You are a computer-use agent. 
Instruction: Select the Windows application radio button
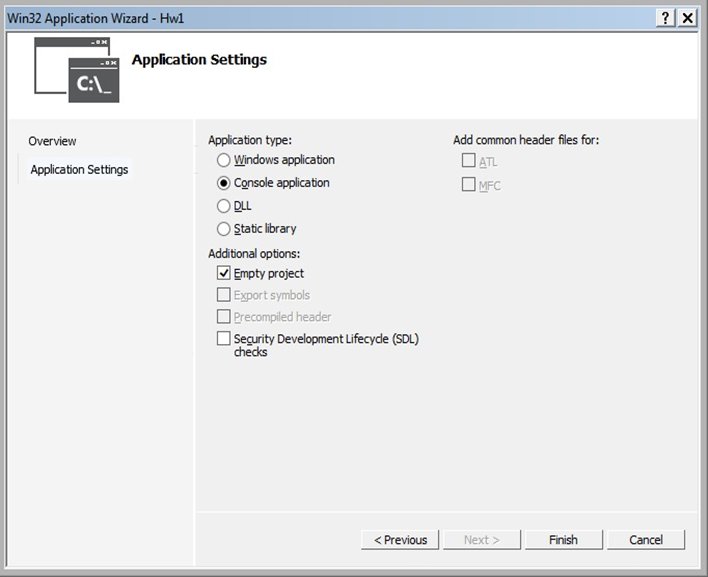point(224,160)
